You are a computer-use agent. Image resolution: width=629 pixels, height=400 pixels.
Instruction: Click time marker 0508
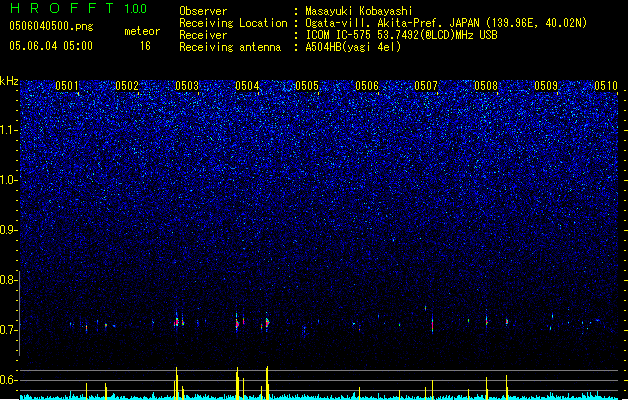[x=486, y=86]
